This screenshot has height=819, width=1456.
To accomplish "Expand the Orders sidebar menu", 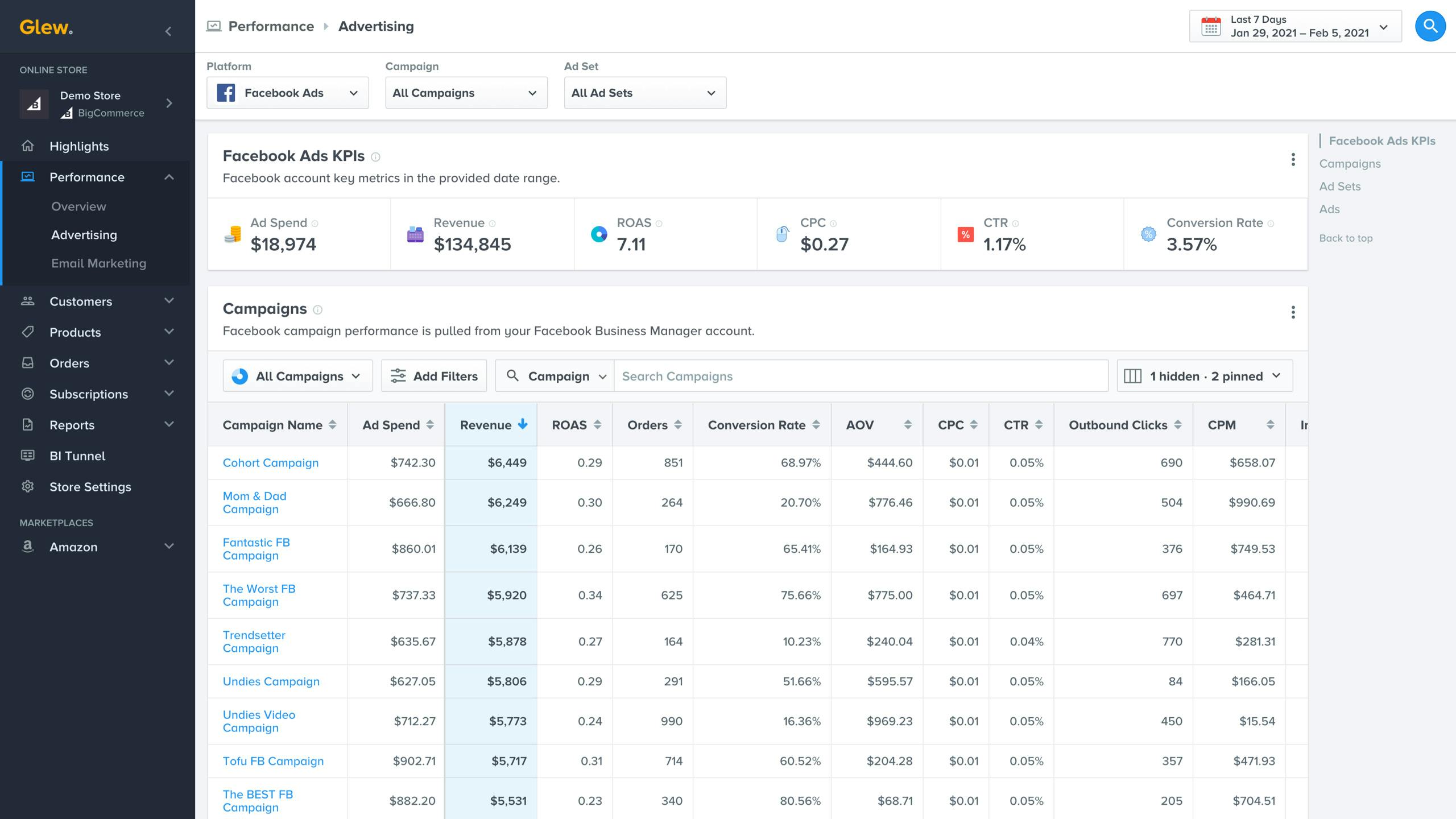I will click(x=169, y=363).
